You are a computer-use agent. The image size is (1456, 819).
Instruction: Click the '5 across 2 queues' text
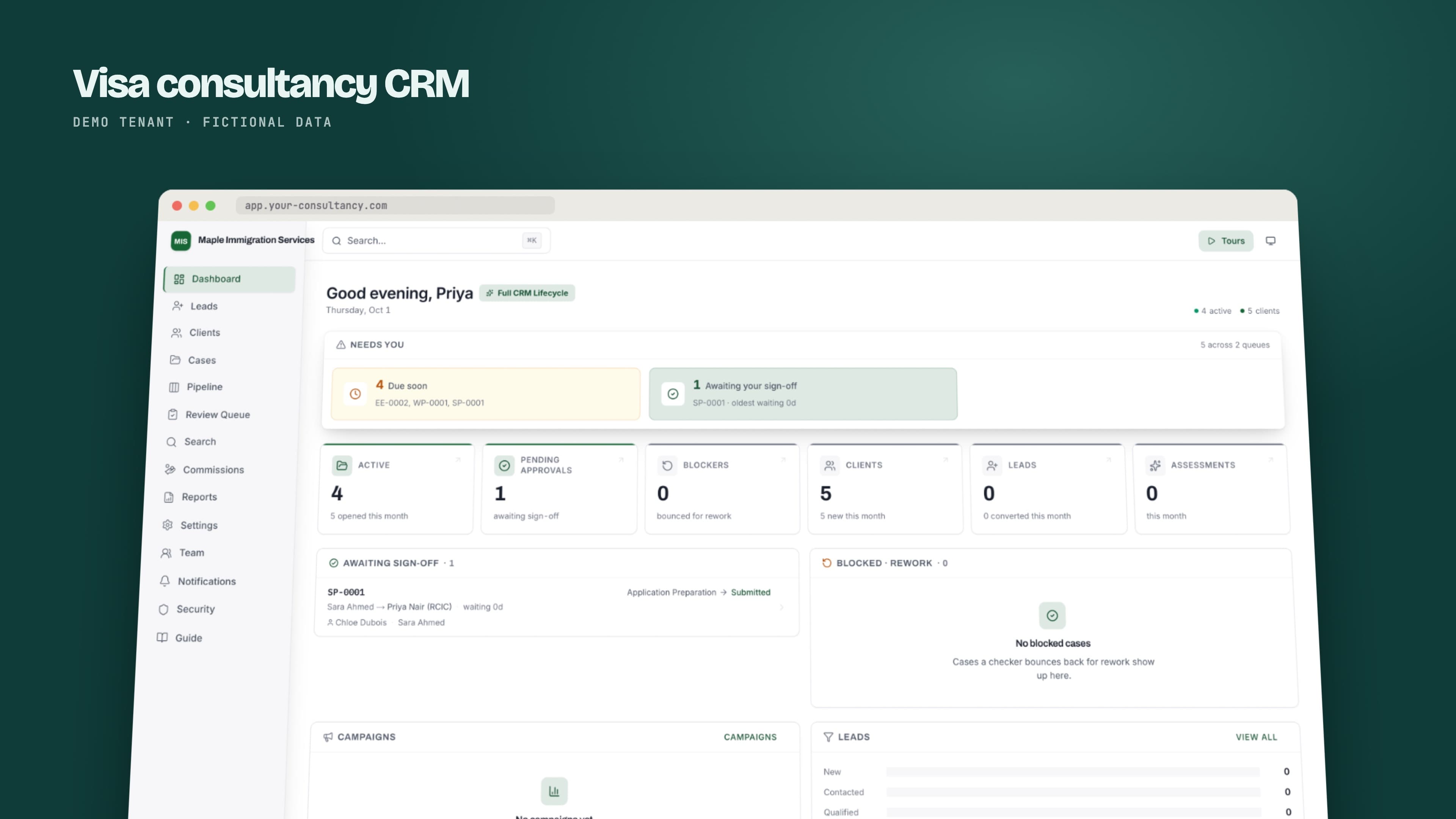tap(1235, 345)
